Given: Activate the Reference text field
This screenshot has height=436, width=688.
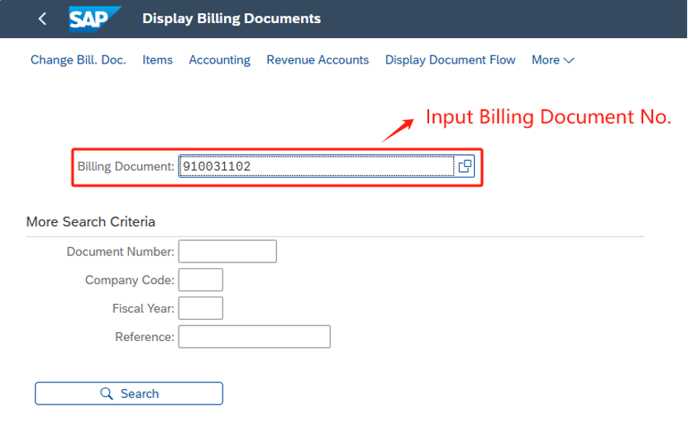Looking at the screenshot, I should [254, 337].
